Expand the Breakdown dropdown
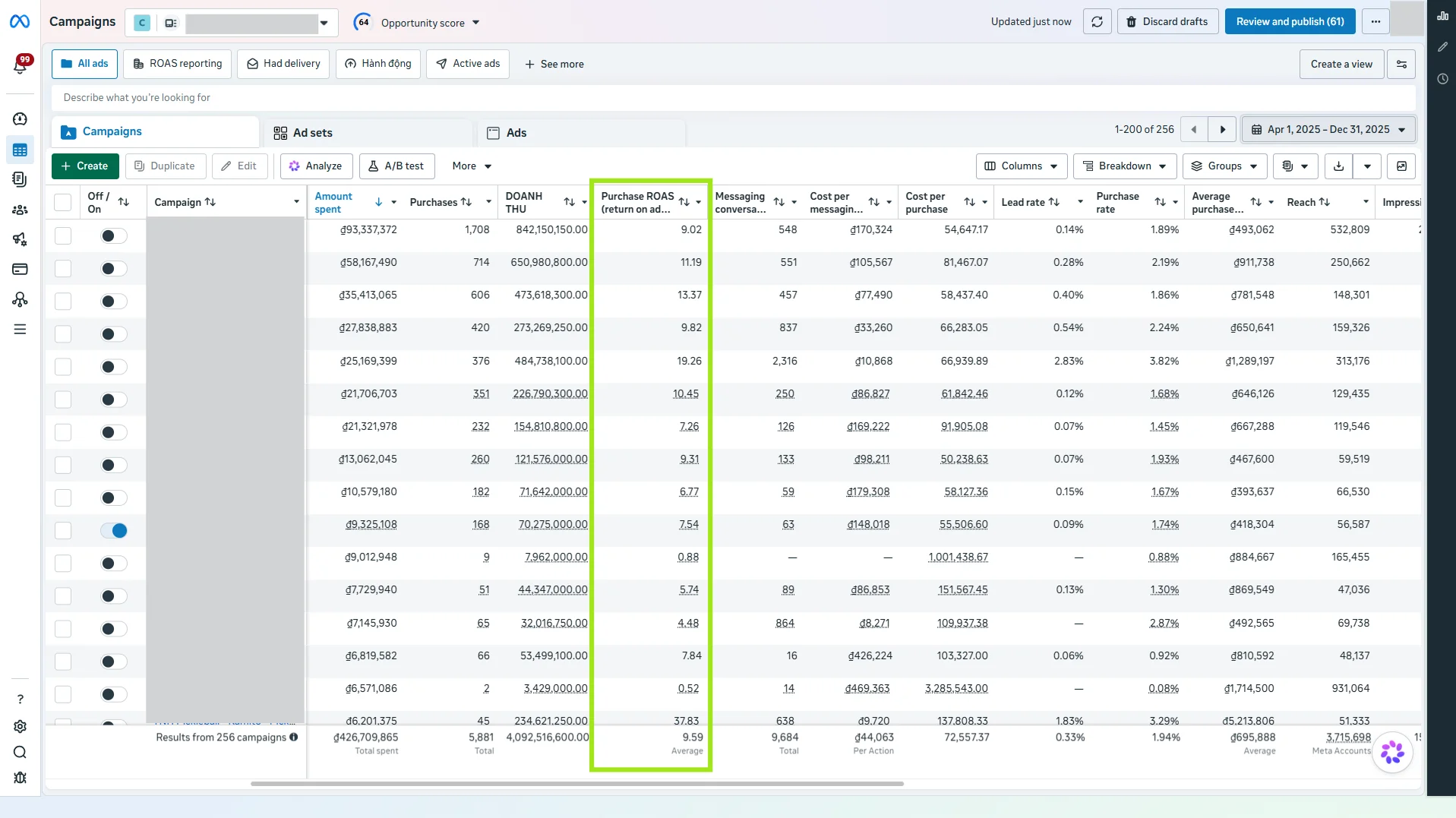Image resolution: width=1456 pixels, height=818 pixels. click(1124, 166)
